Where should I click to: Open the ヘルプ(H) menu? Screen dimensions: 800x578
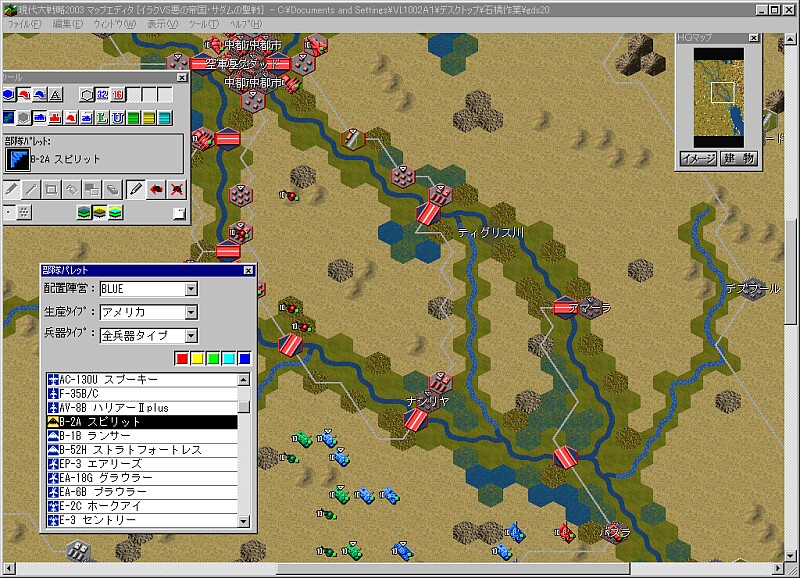click(x=246, y=24)
